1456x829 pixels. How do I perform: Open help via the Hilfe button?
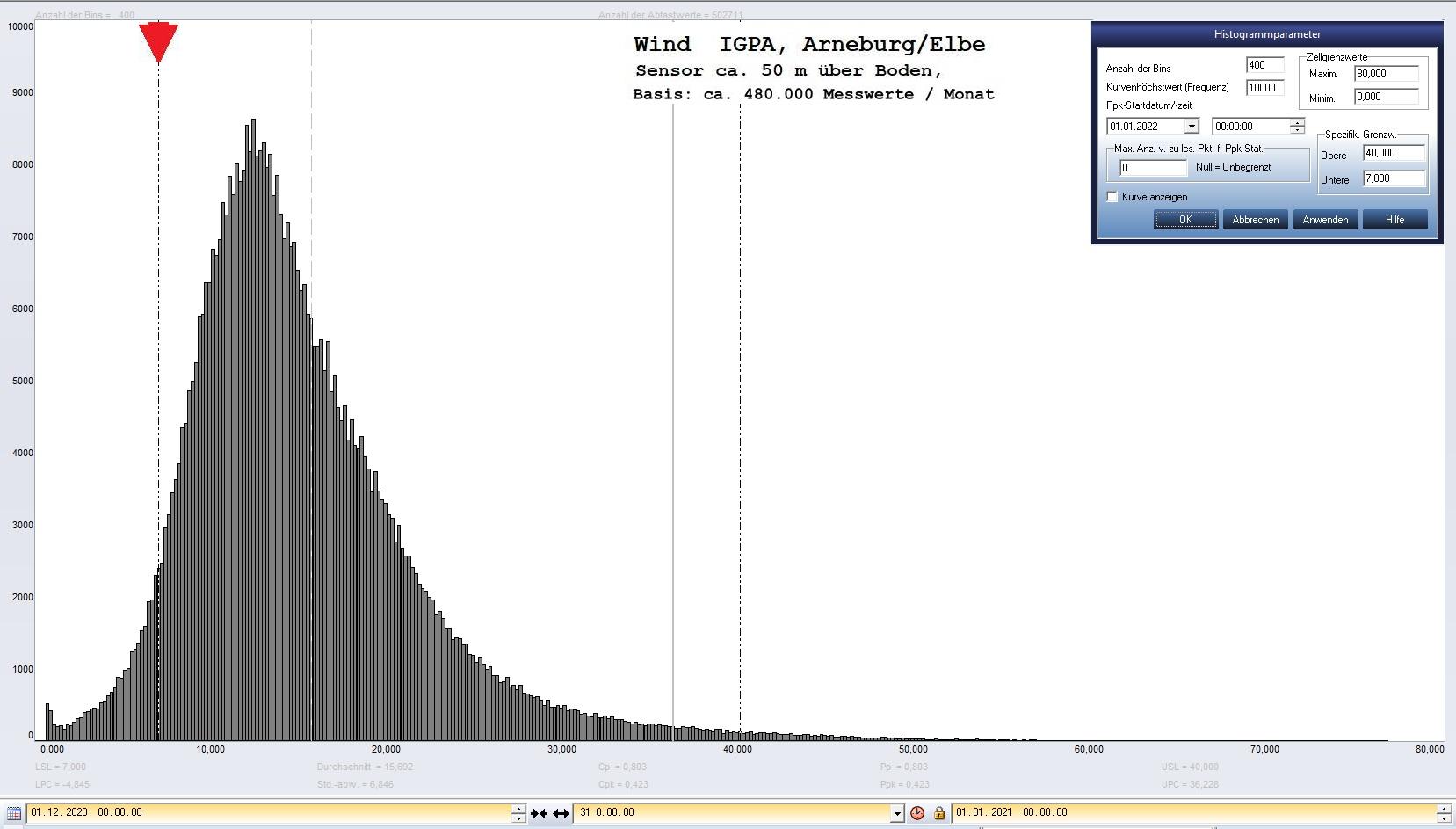point(1394,220)
